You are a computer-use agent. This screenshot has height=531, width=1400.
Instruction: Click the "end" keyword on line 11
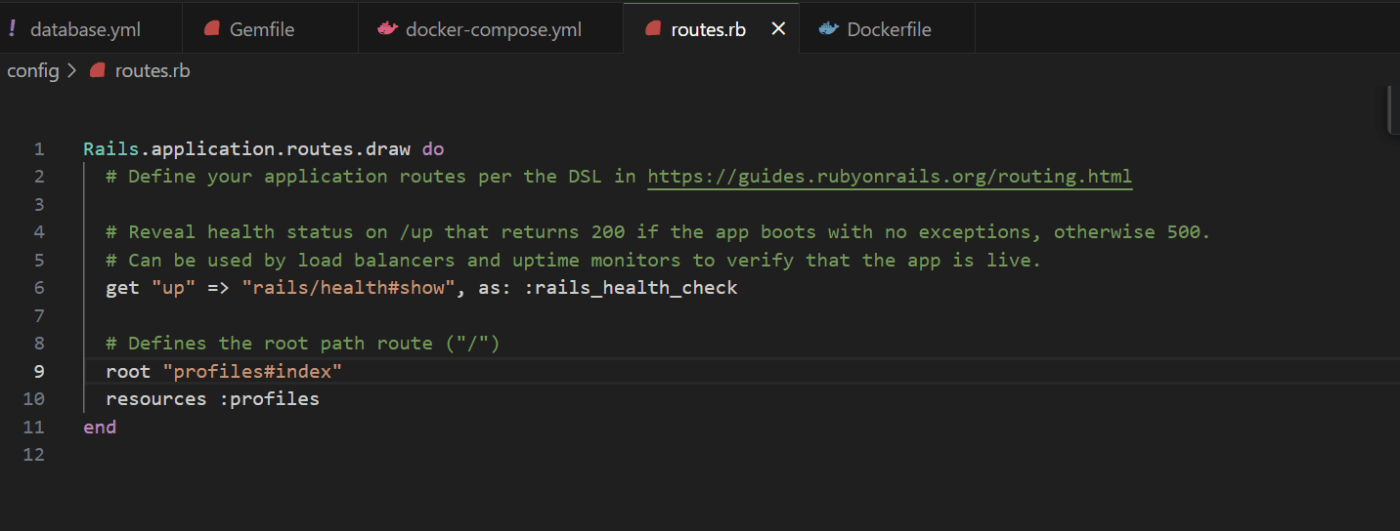click(x=100, y=427)
